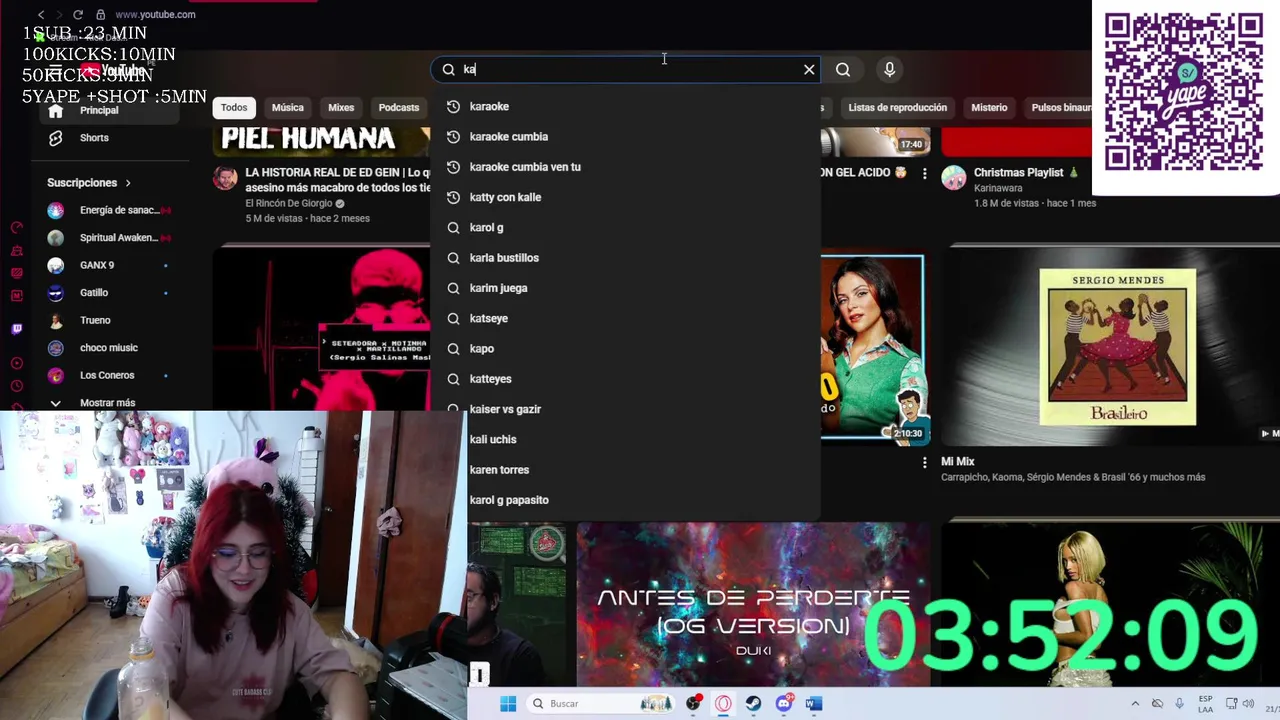Open 'choco miusic' subscription channel
The width and height of the screenshot is (1280, 720).
tap(110, 348)
